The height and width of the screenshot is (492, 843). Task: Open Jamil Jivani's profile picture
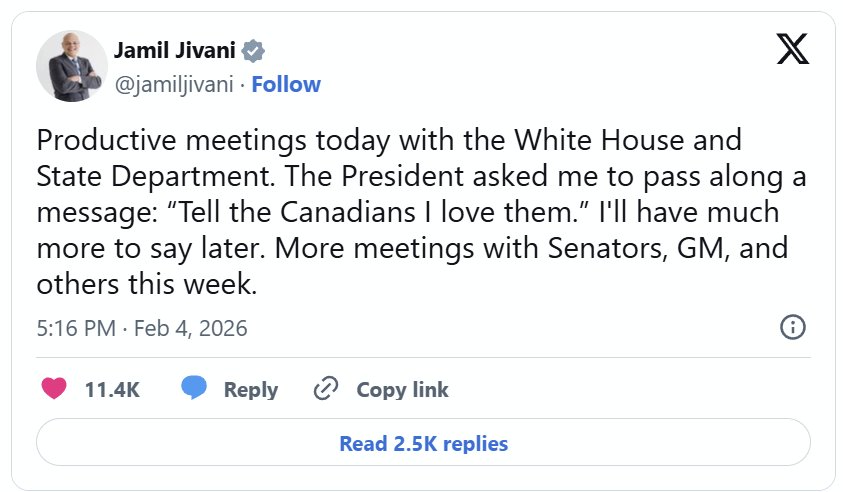click(x=72, y=66)
